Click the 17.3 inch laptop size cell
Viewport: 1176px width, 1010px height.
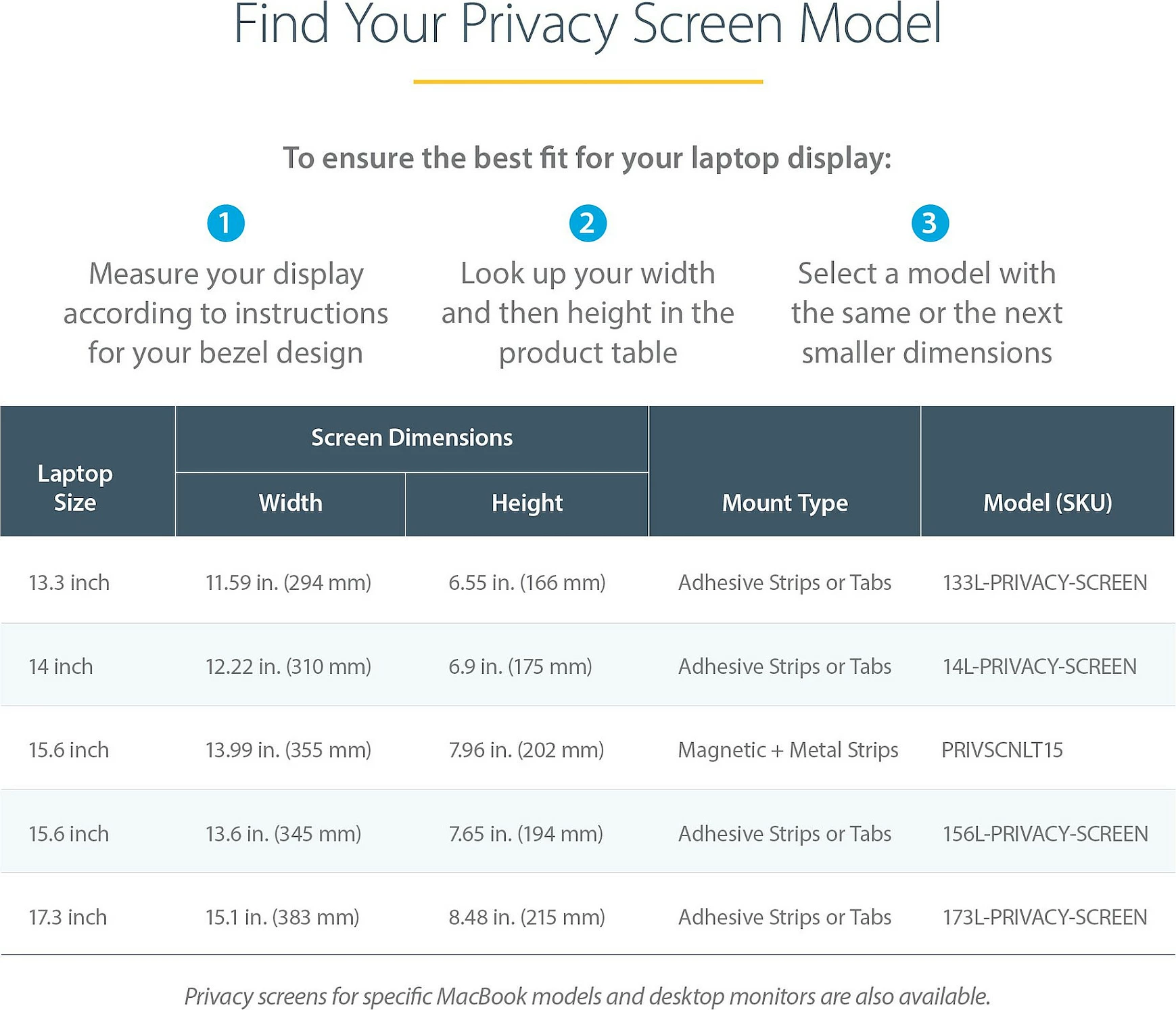[68, 917]
